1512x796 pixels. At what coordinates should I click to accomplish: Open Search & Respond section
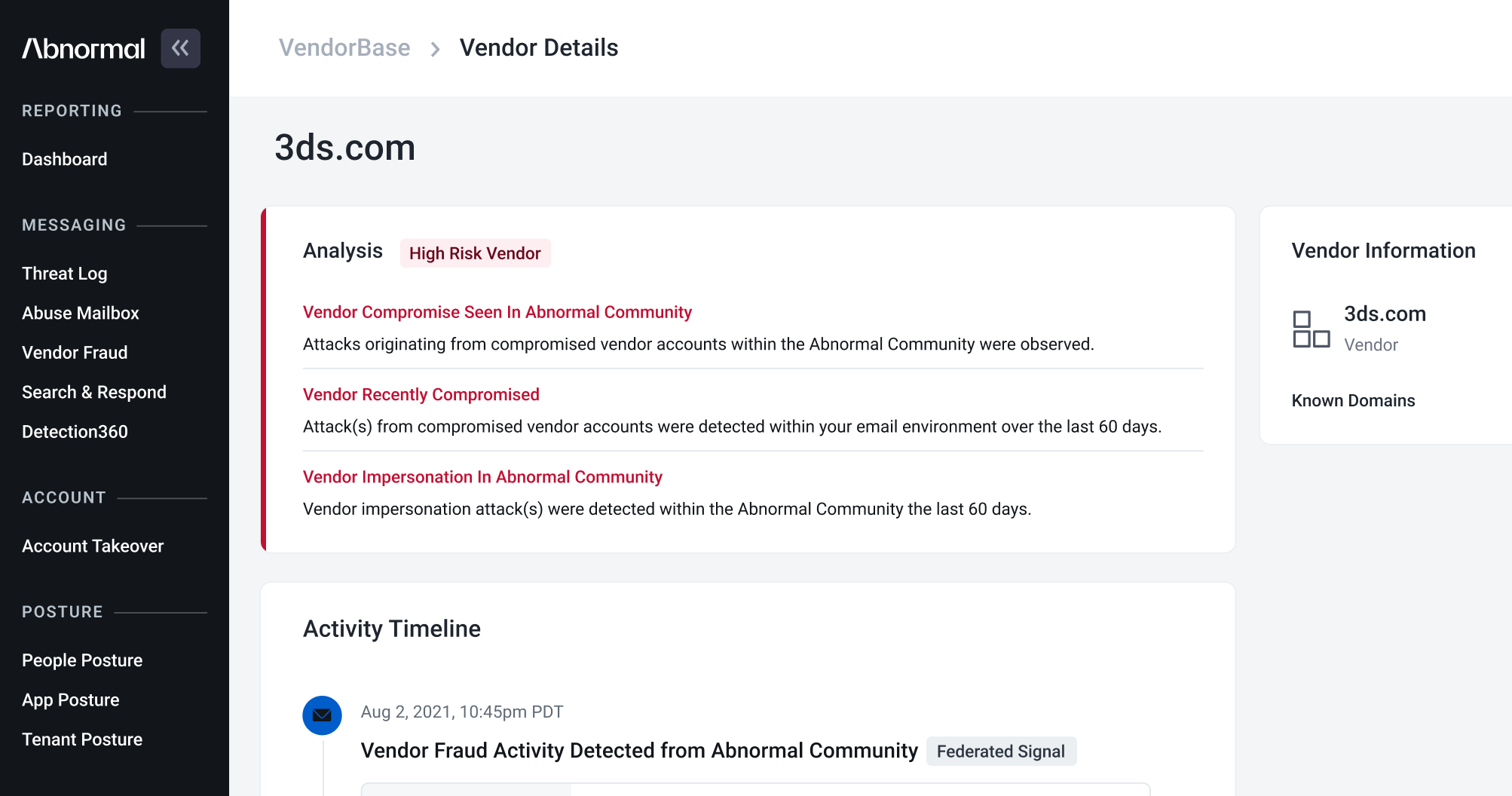pos(94,392)
